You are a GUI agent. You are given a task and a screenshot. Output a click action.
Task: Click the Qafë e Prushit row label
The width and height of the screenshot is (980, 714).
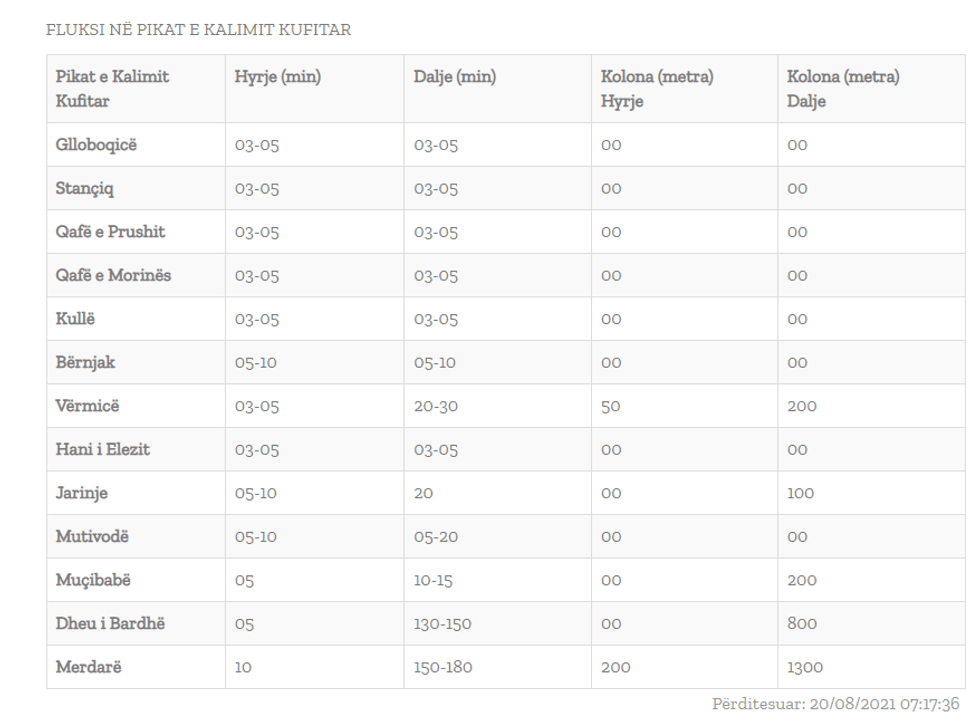coord(111,232)
